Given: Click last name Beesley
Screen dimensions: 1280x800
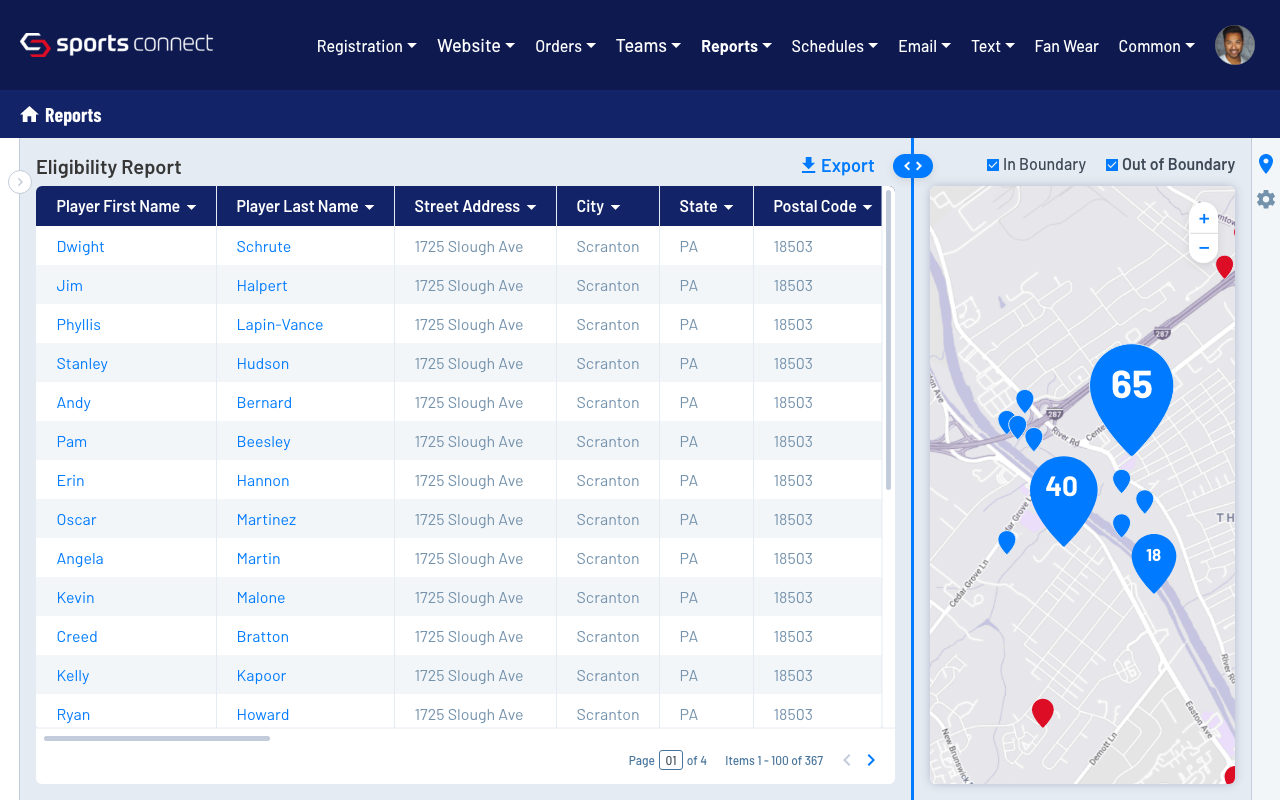Looking at the screenshot, I should pos(263,442).
